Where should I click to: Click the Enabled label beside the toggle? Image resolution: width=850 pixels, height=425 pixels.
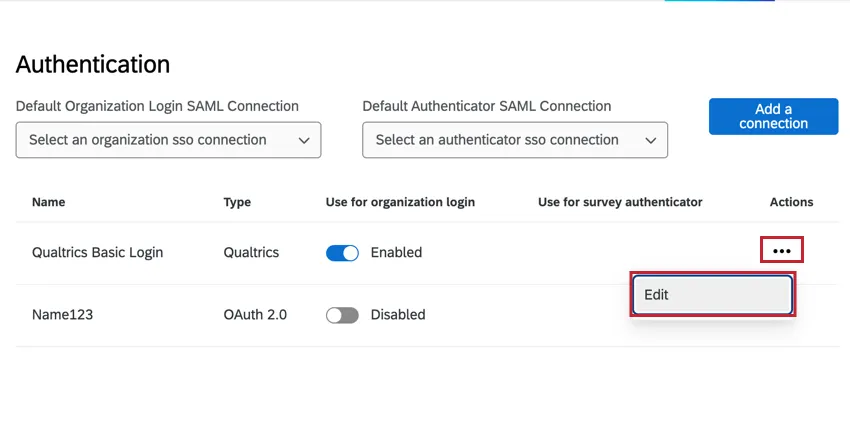click(396, 253)
